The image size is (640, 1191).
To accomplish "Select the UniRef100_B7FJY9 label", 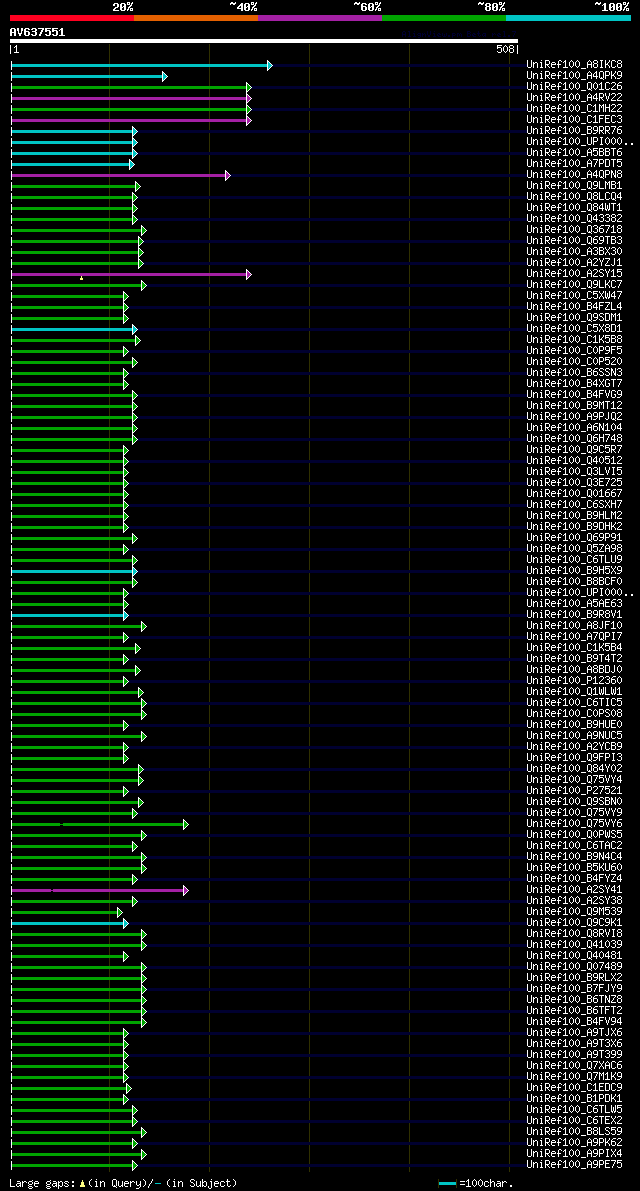I will [574, 989].
